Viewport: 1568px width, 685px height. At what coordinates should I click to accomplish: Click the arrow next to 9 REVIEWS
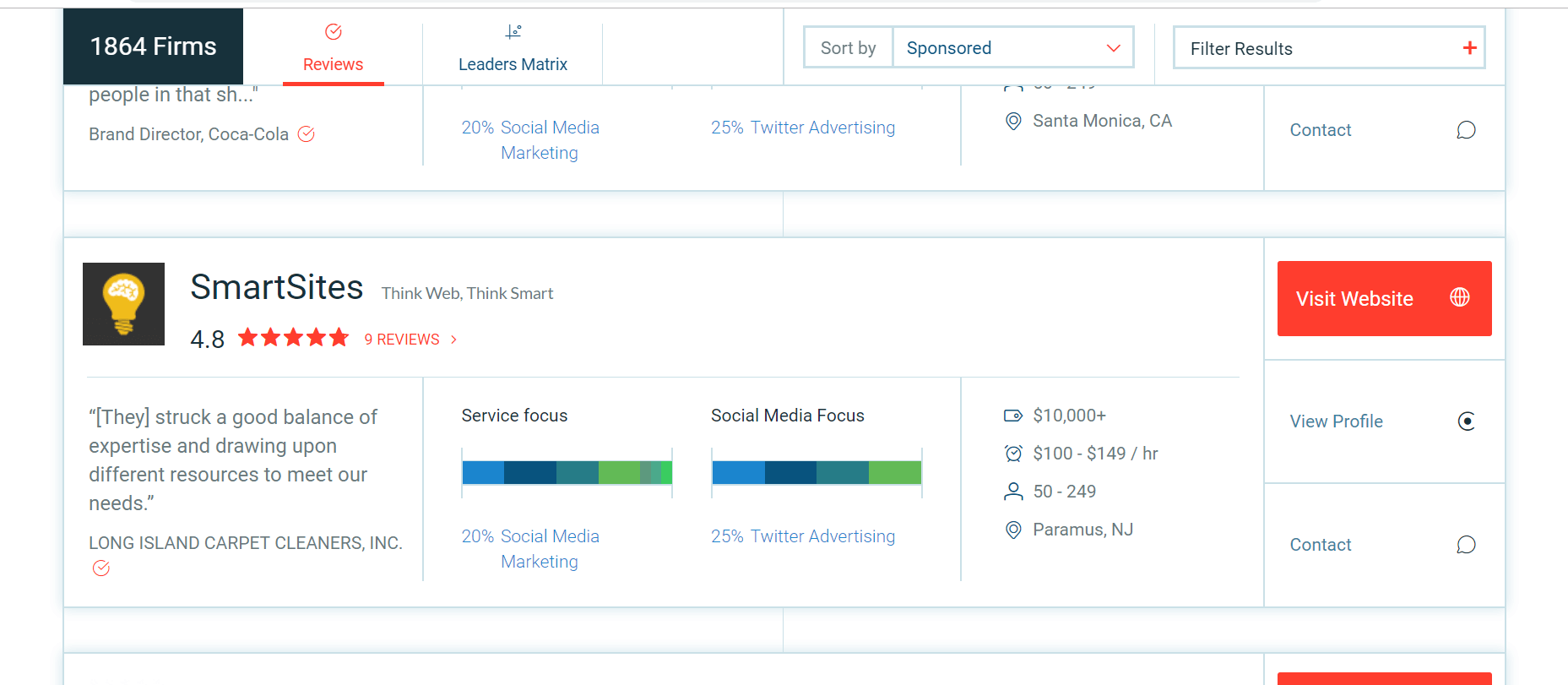pos(454,340)
